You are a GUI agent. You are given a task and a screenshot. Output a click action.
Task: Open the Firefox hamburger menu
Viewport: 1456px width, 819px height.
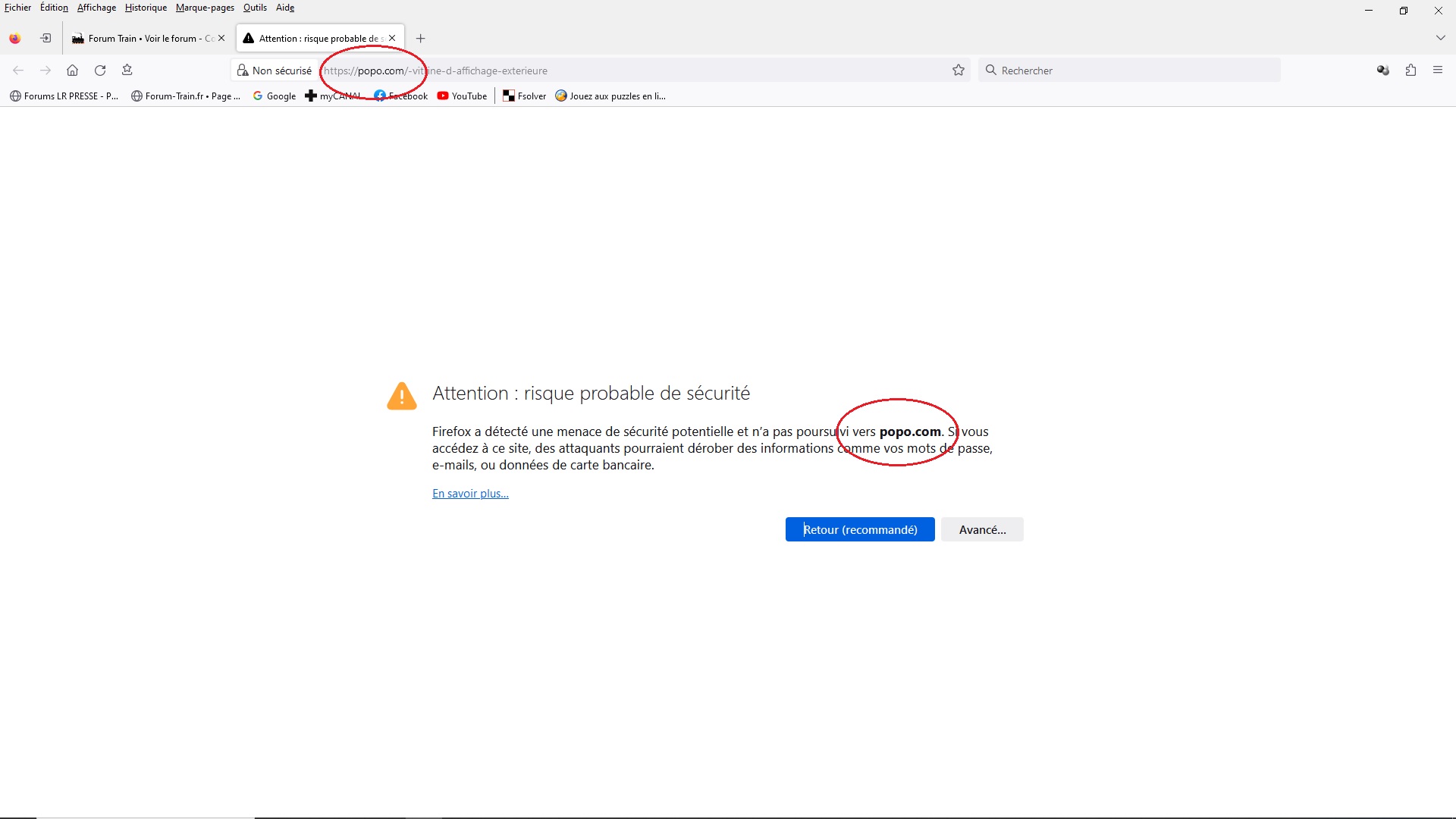point(1438,71)
